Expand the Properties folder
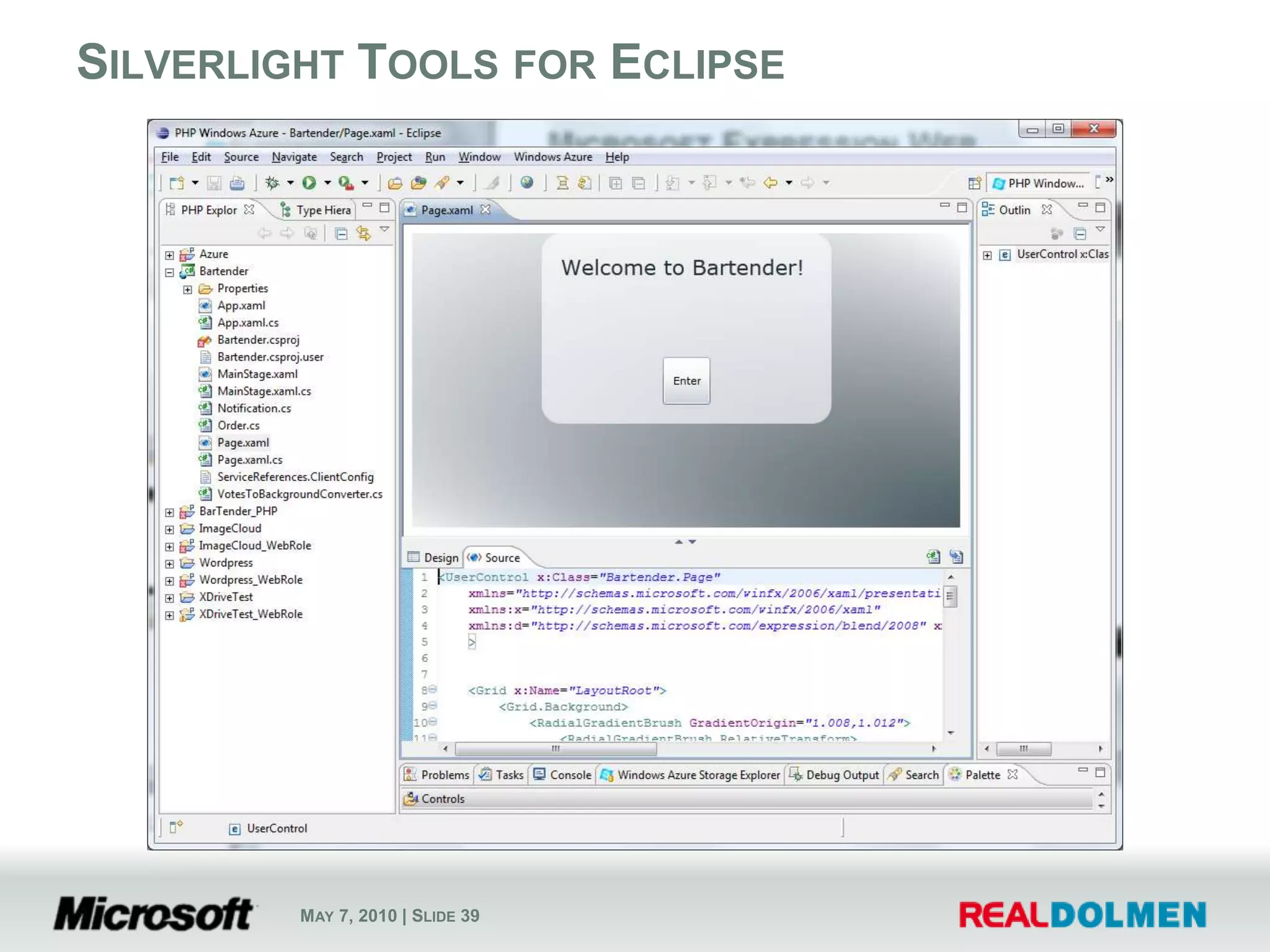 (x=187, y=289)
